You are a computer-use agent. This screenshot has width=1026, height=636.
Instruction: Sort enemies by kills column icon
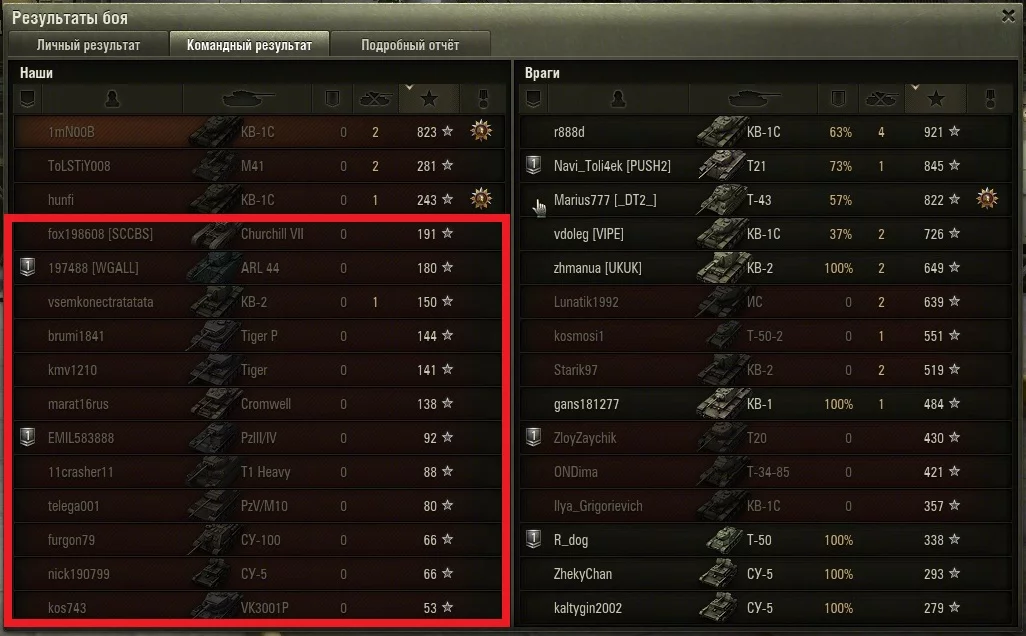pyautogui.click(x=881, y=99)
